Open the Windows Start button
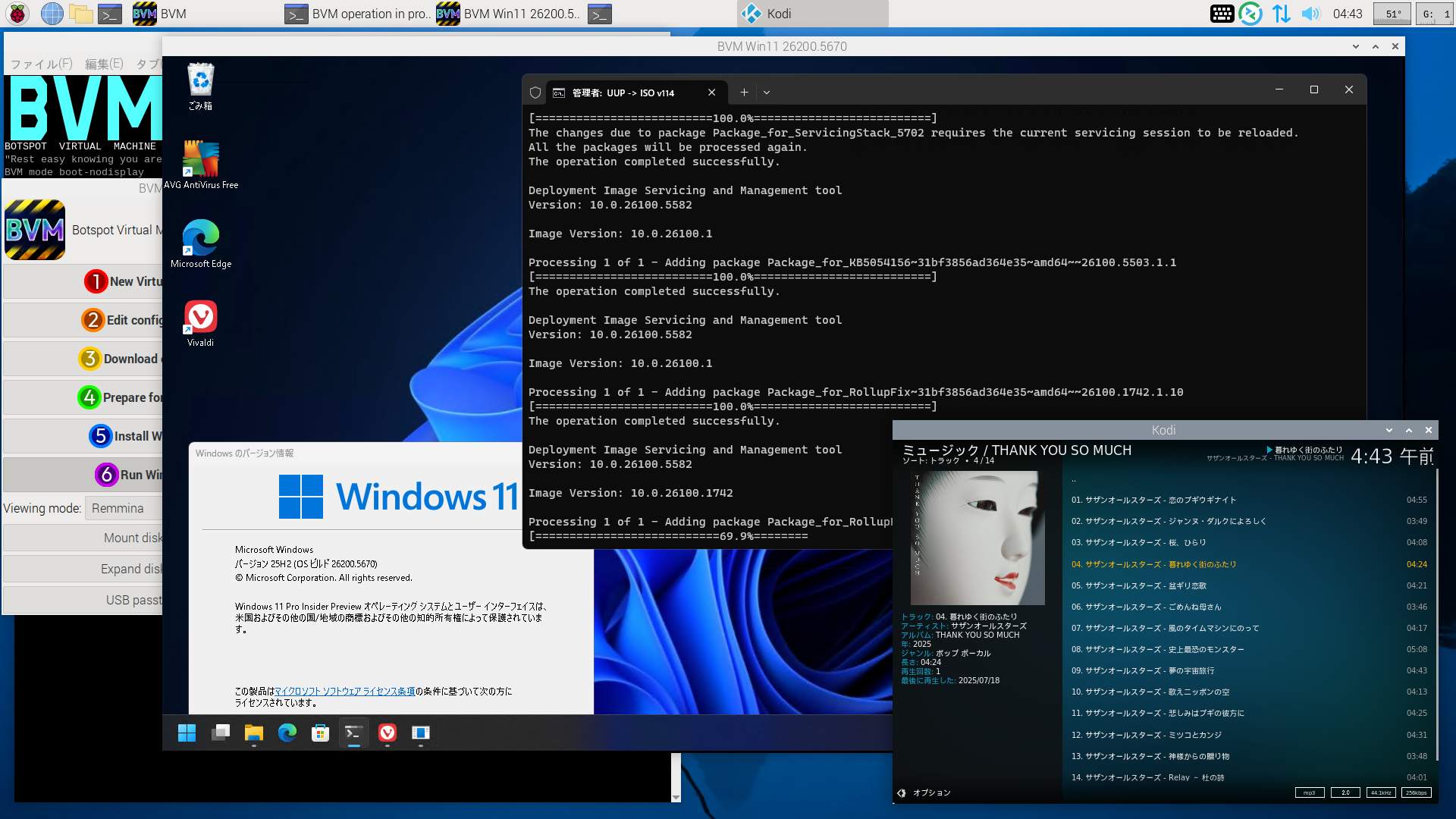The width and height of the screenshot is (1456, 819). 187,733
